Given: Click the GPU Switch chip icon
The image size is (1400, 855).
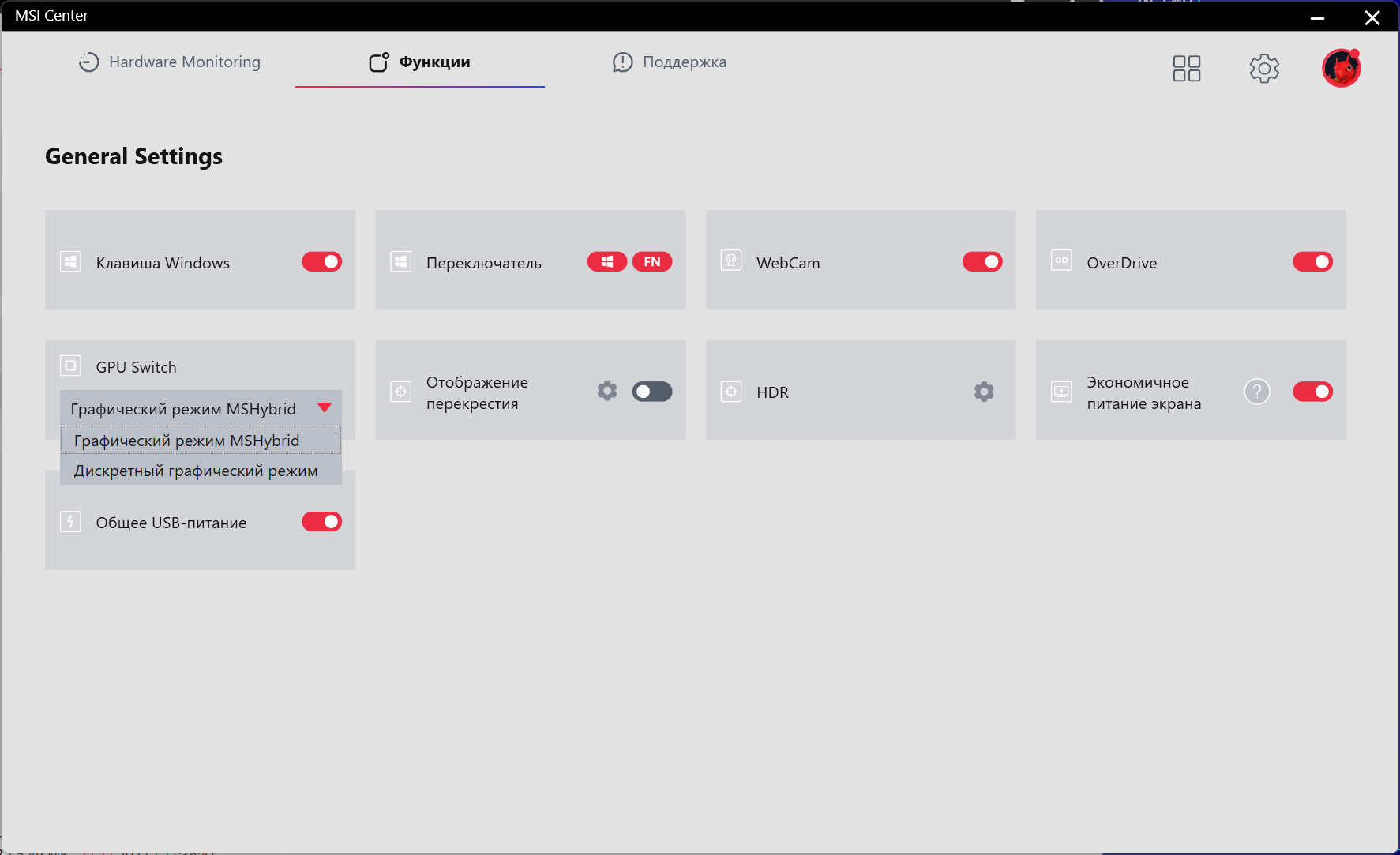Looking at the screenshot, I should [x=71, y=366].
